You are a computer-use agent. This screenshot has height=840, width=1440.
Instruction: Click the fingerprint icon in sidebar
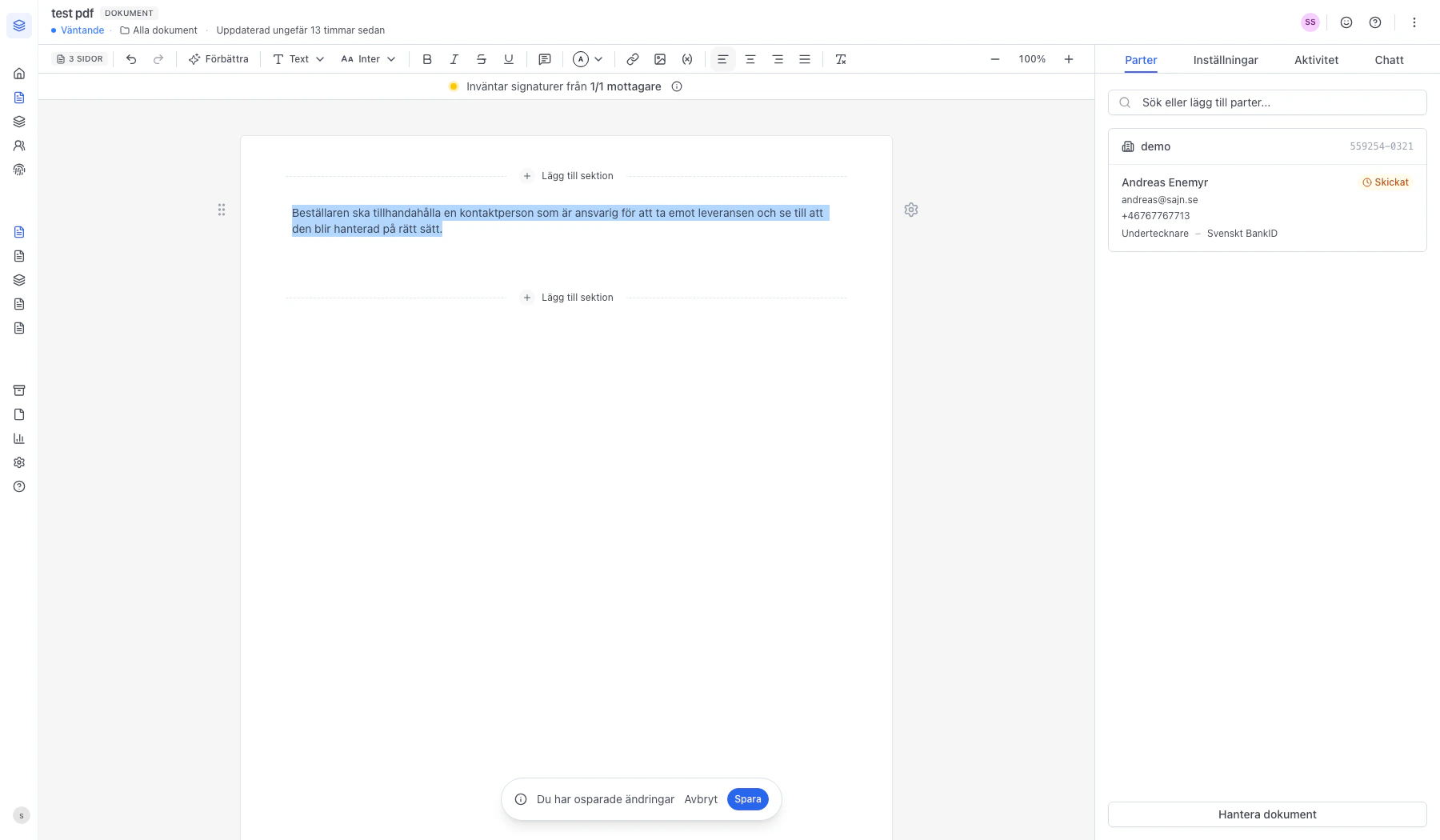[19, 170]
